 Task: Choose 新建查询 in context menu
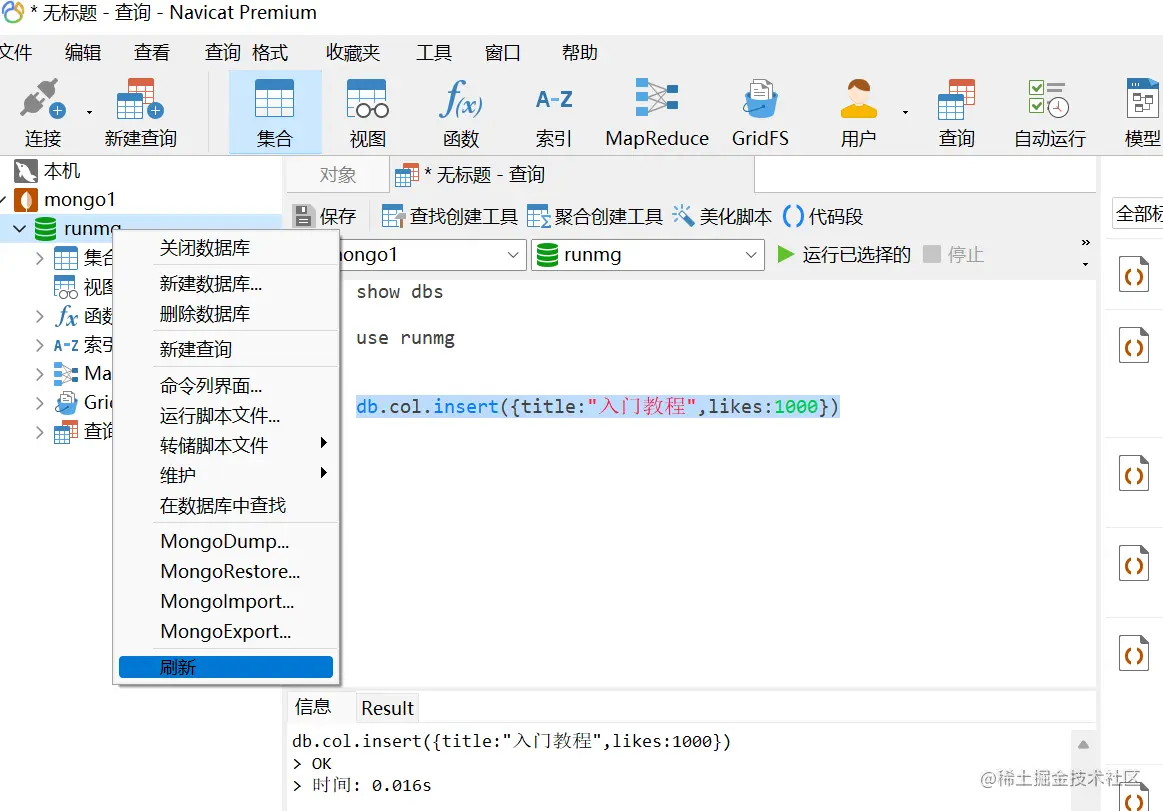(x=227, y=349)
